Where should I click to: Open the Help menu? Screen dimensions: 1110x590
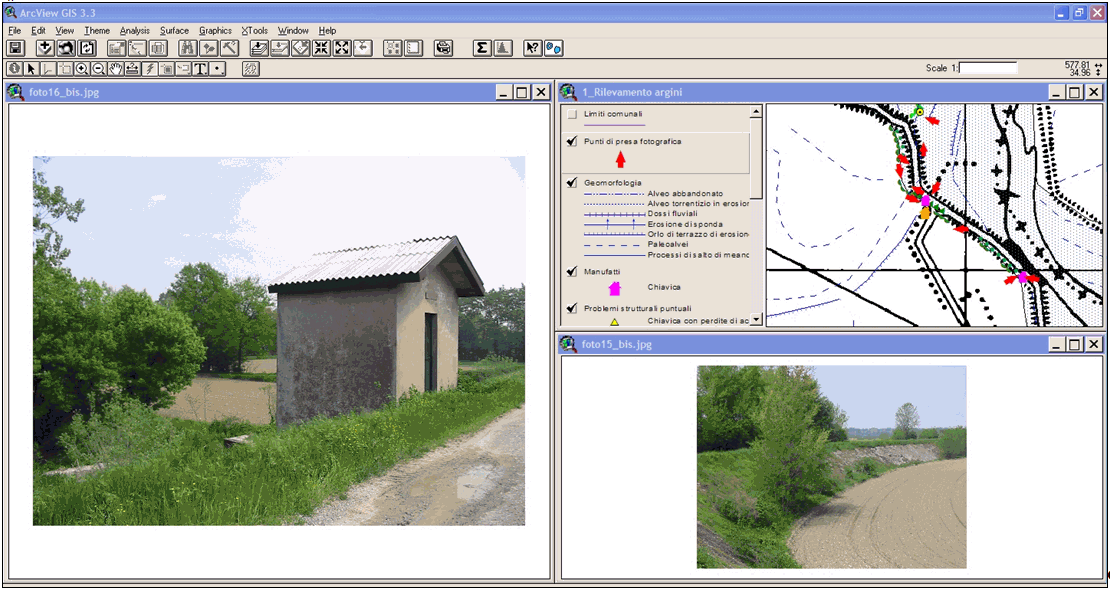pyautogui.click(x=327, y=30)
